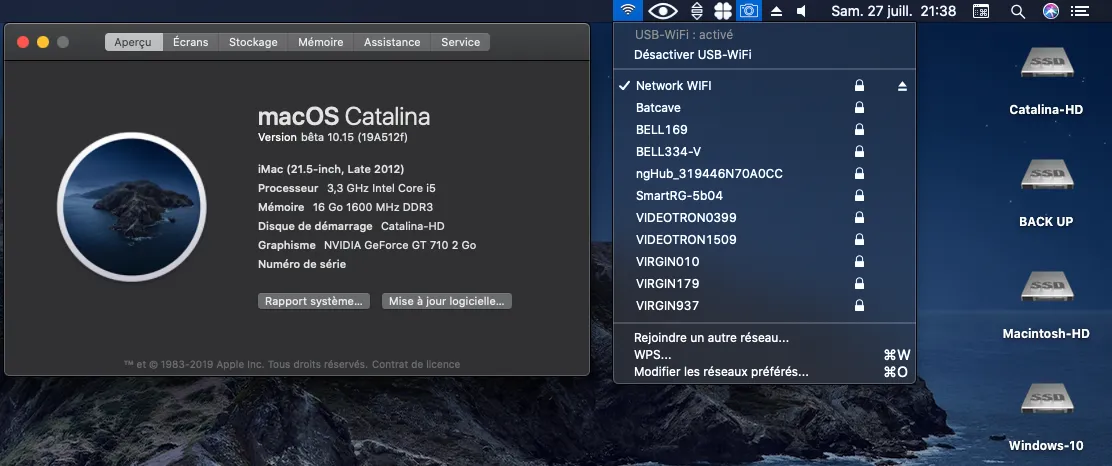Image resolution: width=1112 pixels, height=466 pixels.
Task: Open the eject menu in menu bar
Action: pos(777,11)
